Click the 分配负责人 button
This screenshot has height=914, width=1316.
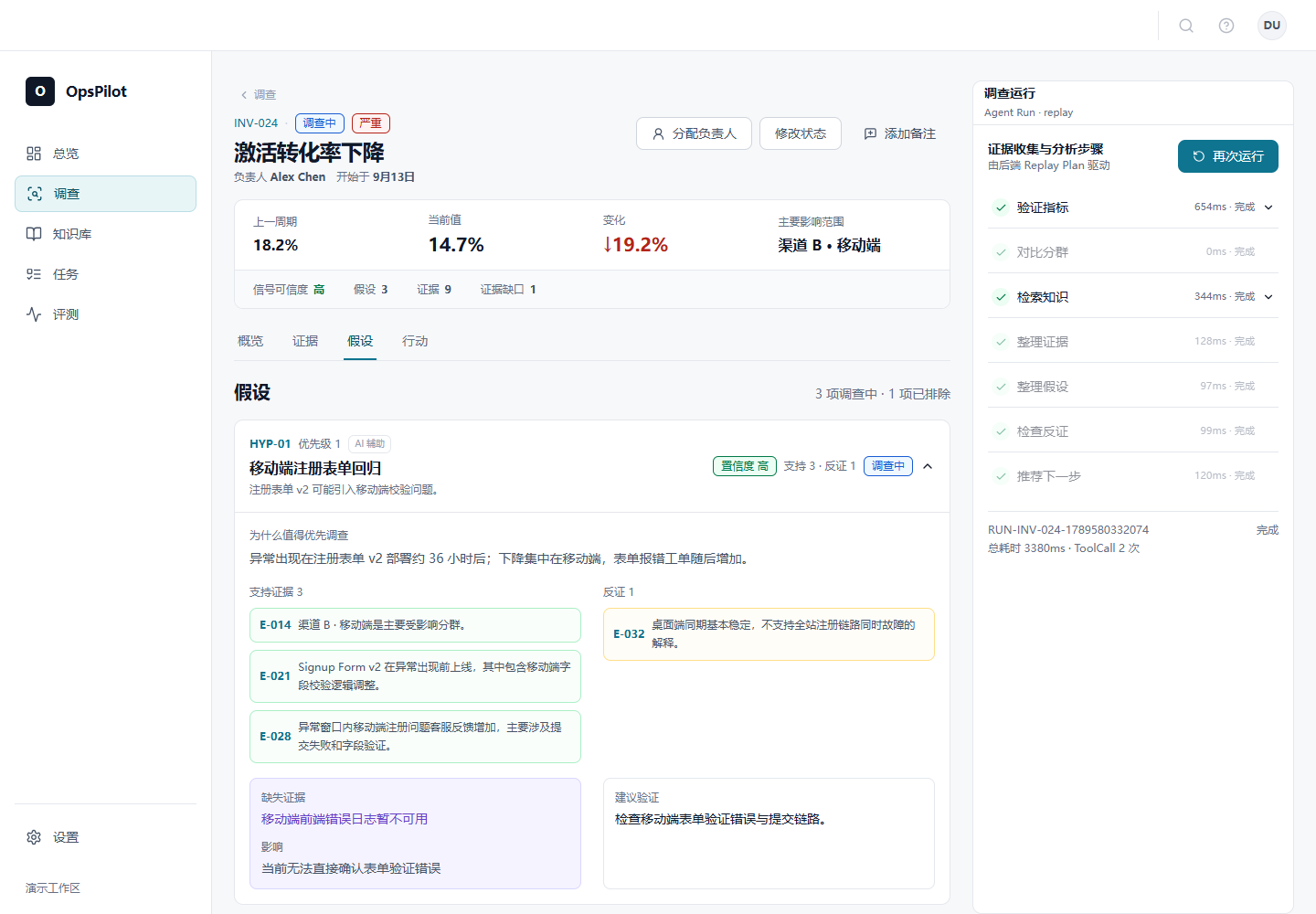point(694,133)
